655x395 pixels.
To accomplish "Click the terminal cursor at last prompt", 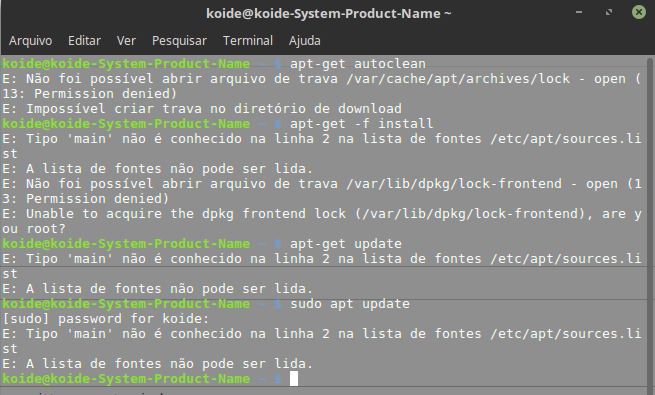I will click(x=294, y=379).
